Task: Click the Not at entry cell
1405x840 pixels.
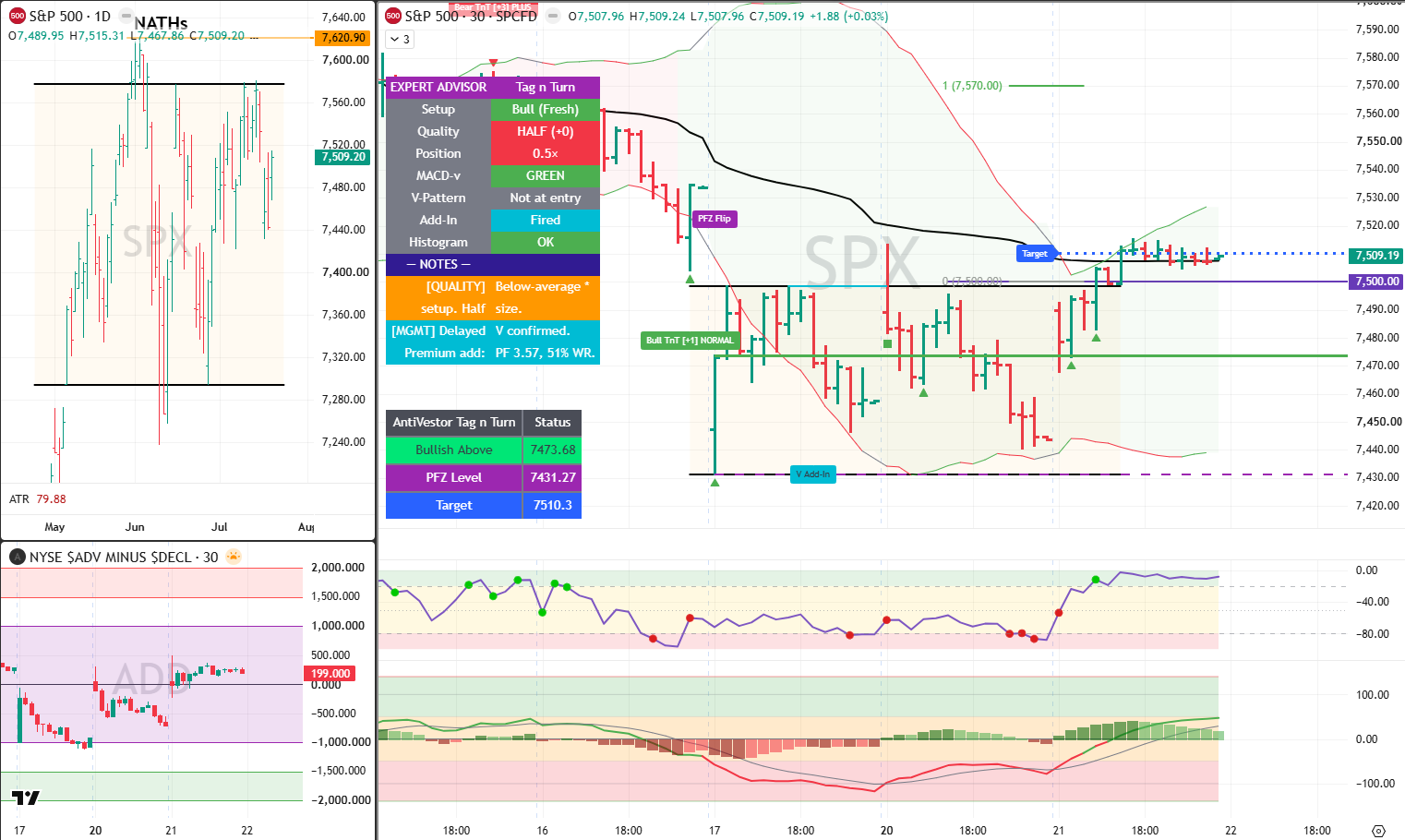Action: pos(546,198)
